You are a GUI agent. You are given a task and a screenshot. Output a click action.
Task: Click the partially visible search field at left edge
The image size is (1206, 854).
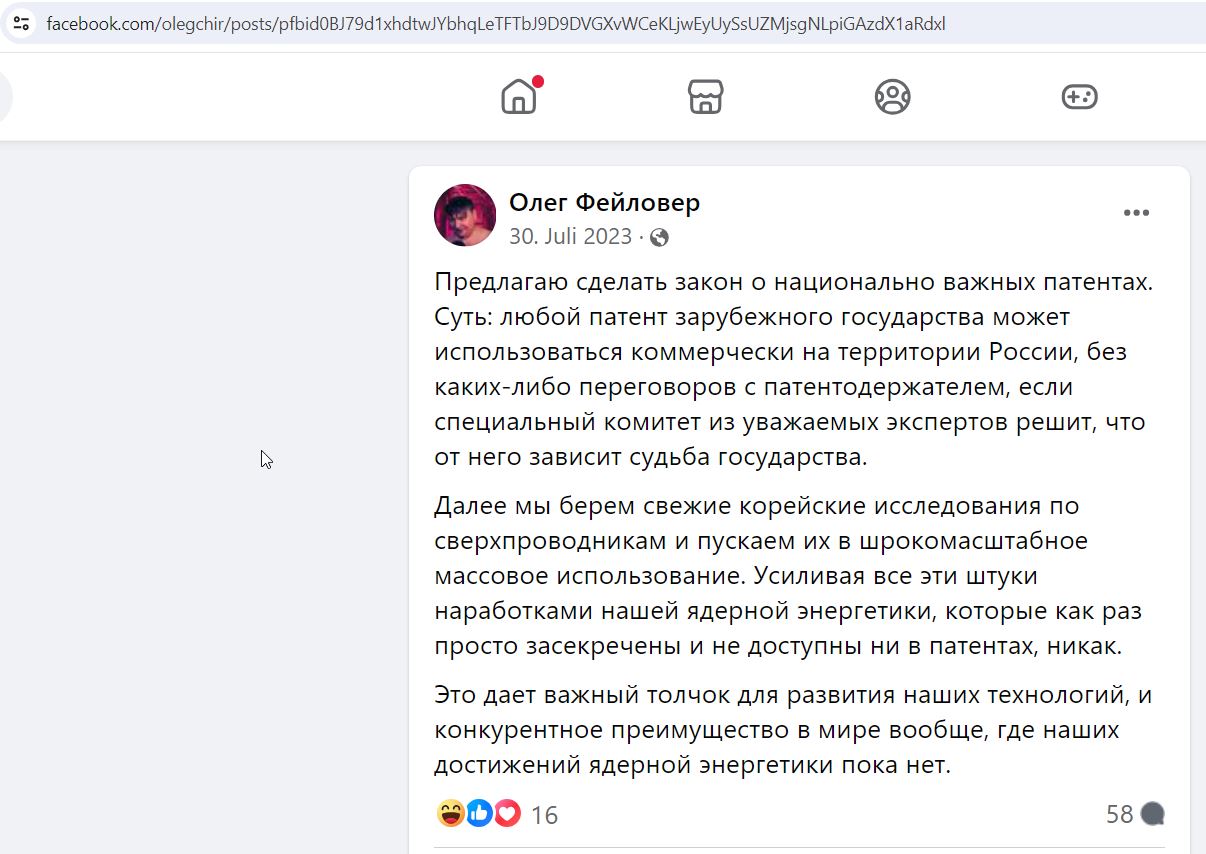(6, 97)
